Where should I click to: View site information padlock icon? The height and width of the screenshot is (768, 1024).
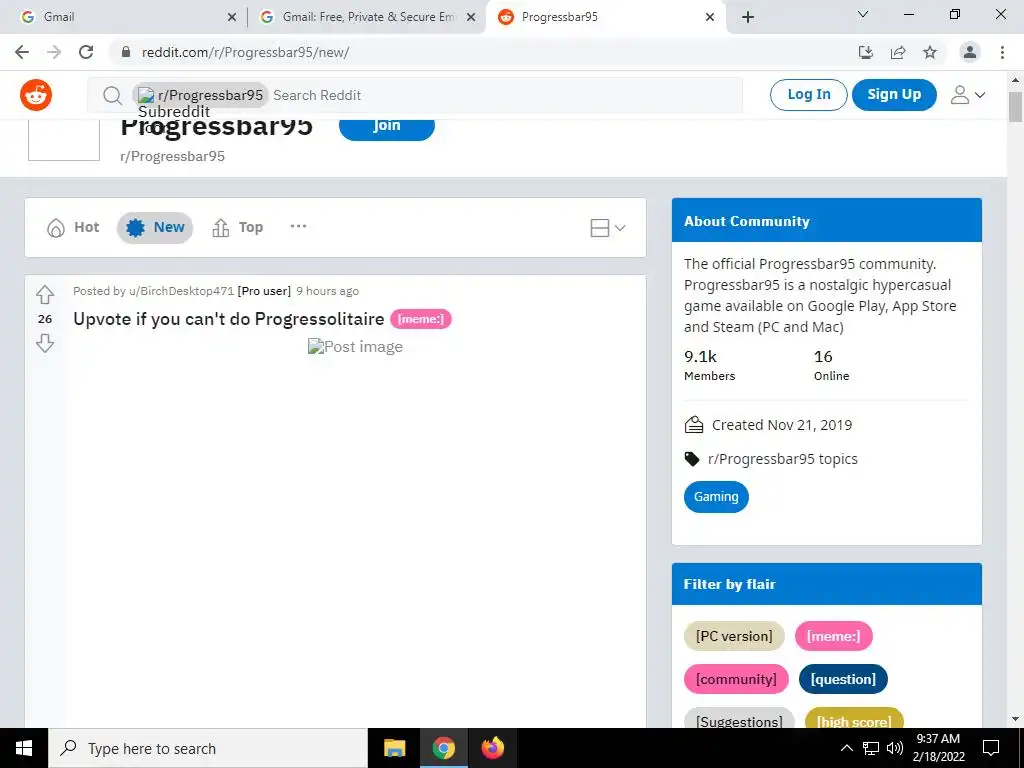pyautogui.click(x=127, y=52)
